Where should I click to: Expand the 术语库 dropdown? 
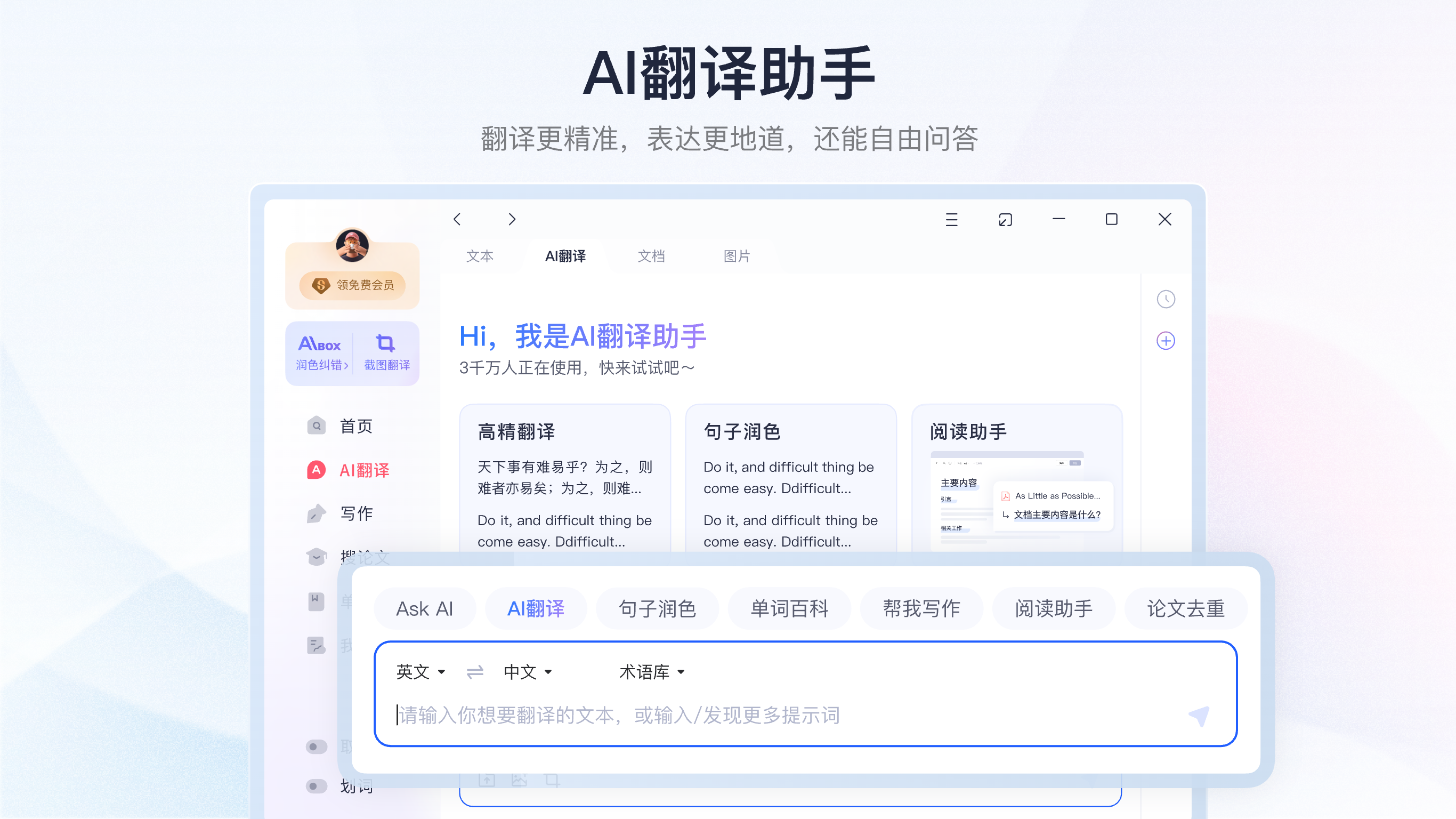point(651,672)
